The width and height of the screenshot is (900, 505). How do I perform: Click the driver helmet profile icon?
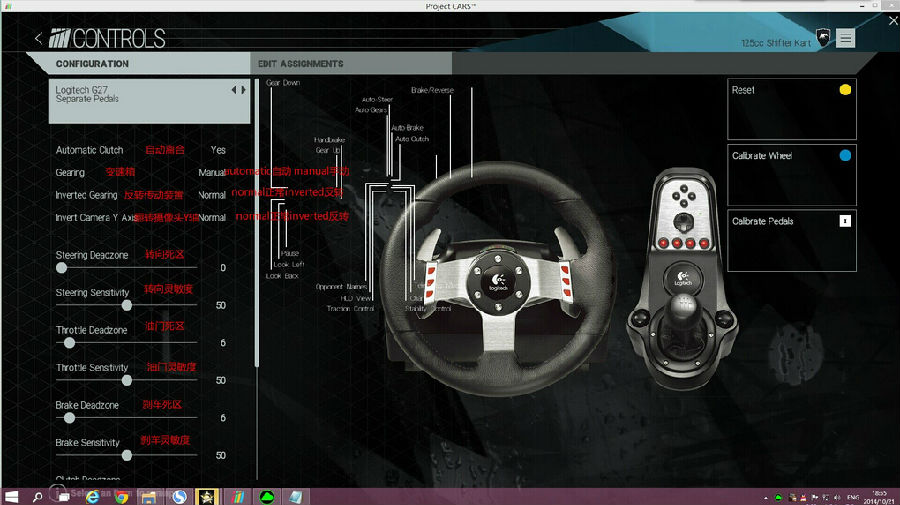(823, 38)
